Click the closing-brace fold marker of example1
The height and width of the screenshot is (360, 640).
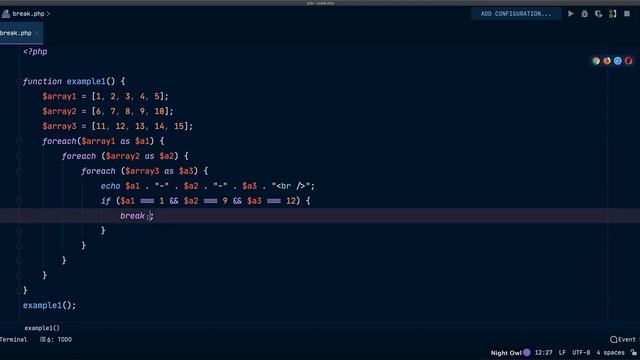click(19, 290)
